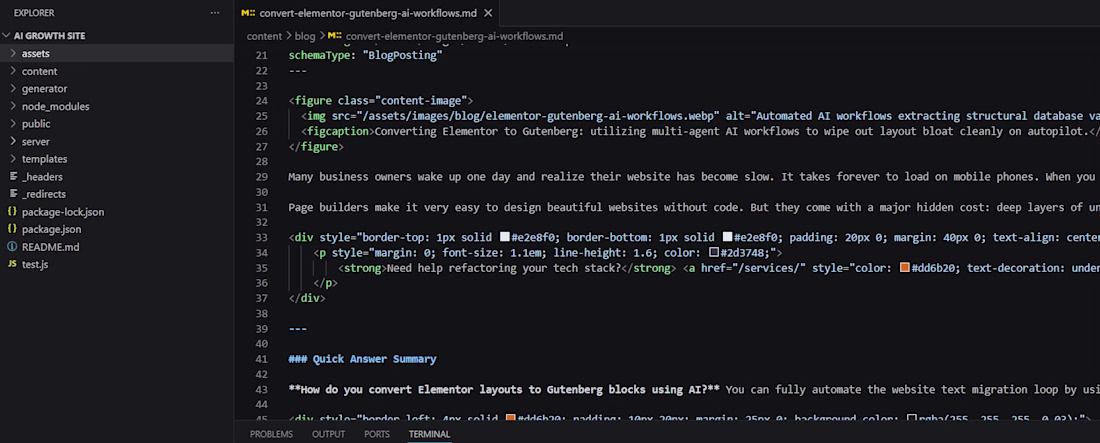Click line number 41 in gutter
The height and width of the screenshot is (443, 1100).
[261, 359]
